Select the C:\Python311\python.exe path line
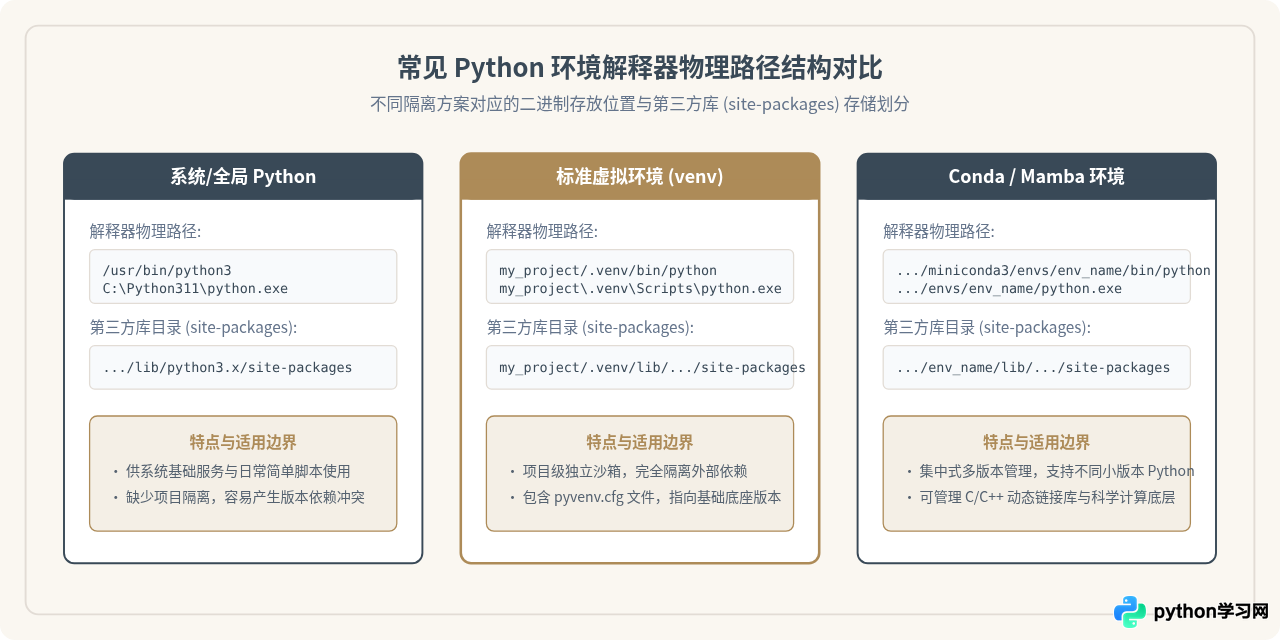The image size is (1280, 640). 195,288
